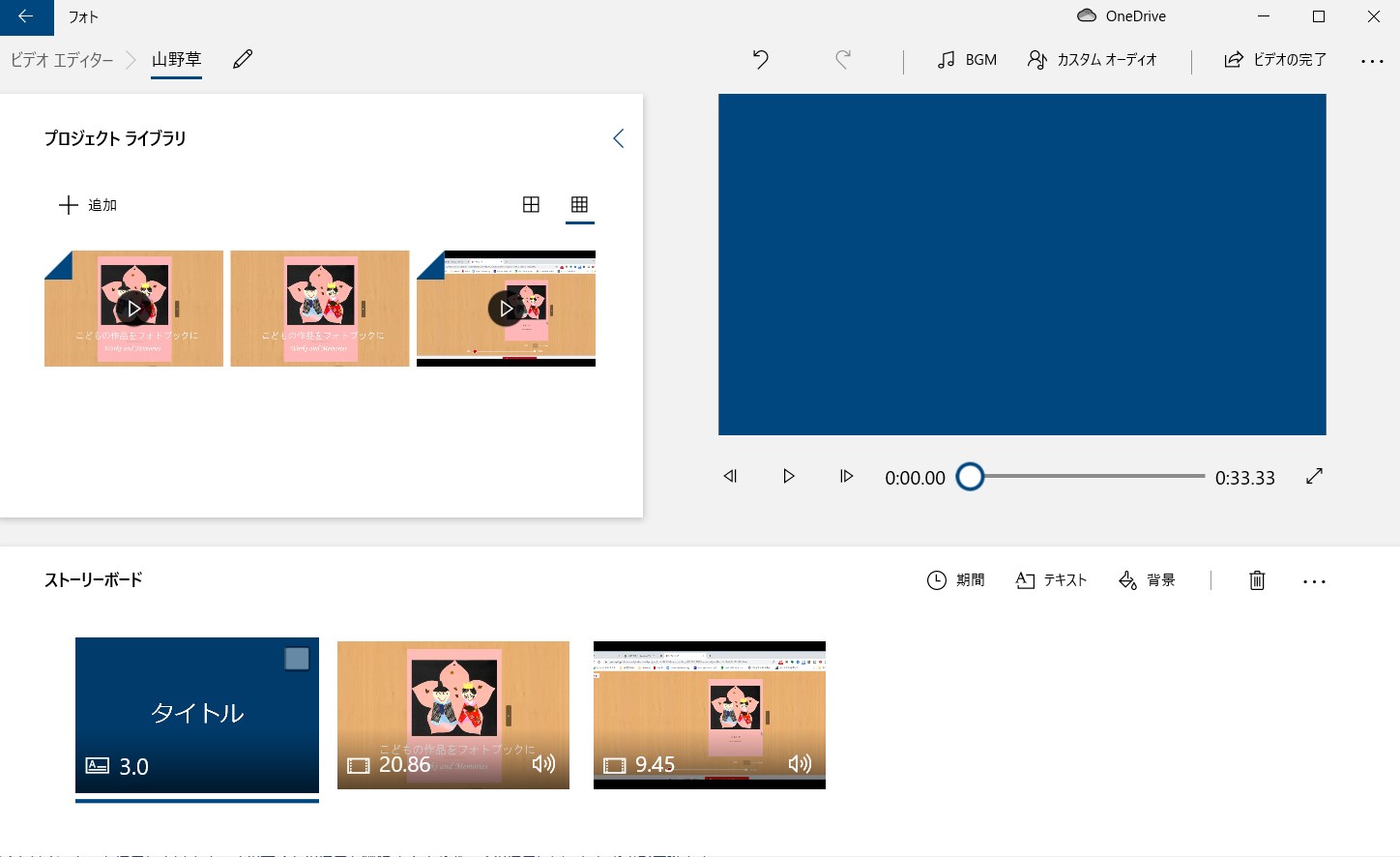Collapse the project library panel
Image resolution: width=1400 pixels, height=857 pixels.
(619, 138)
